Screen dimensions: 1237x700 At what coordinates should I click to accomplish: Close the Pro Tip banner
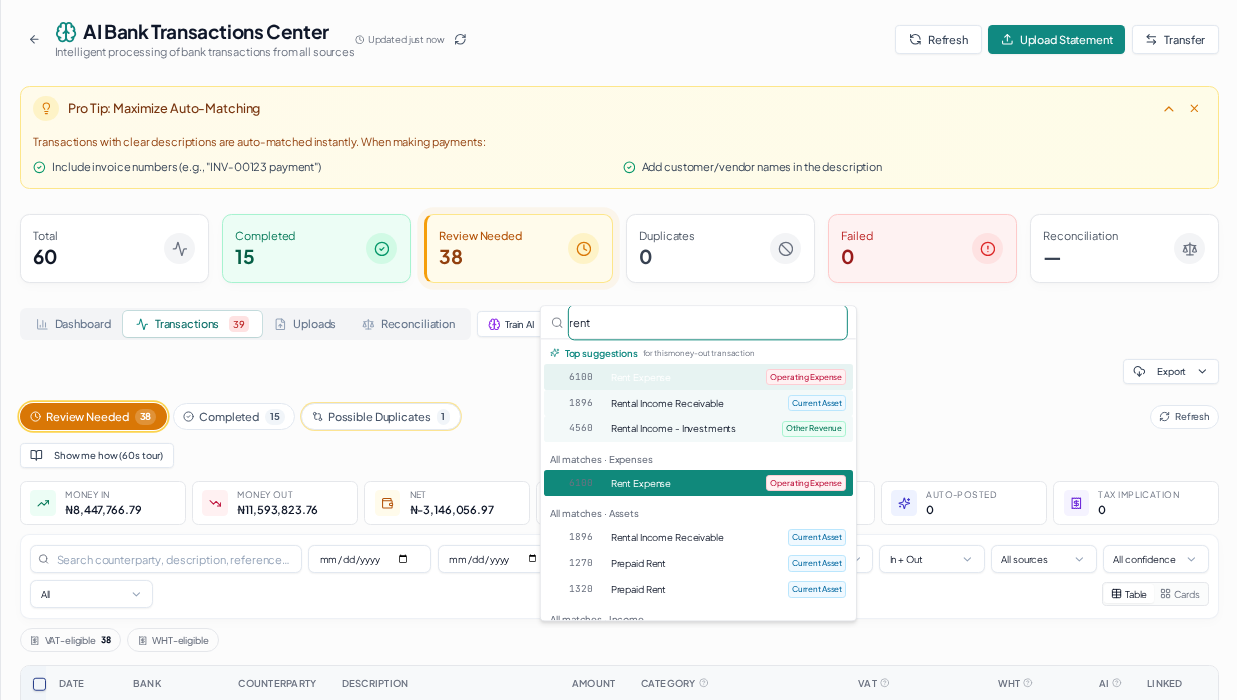pyautogui.click(x=1194, y=108)
